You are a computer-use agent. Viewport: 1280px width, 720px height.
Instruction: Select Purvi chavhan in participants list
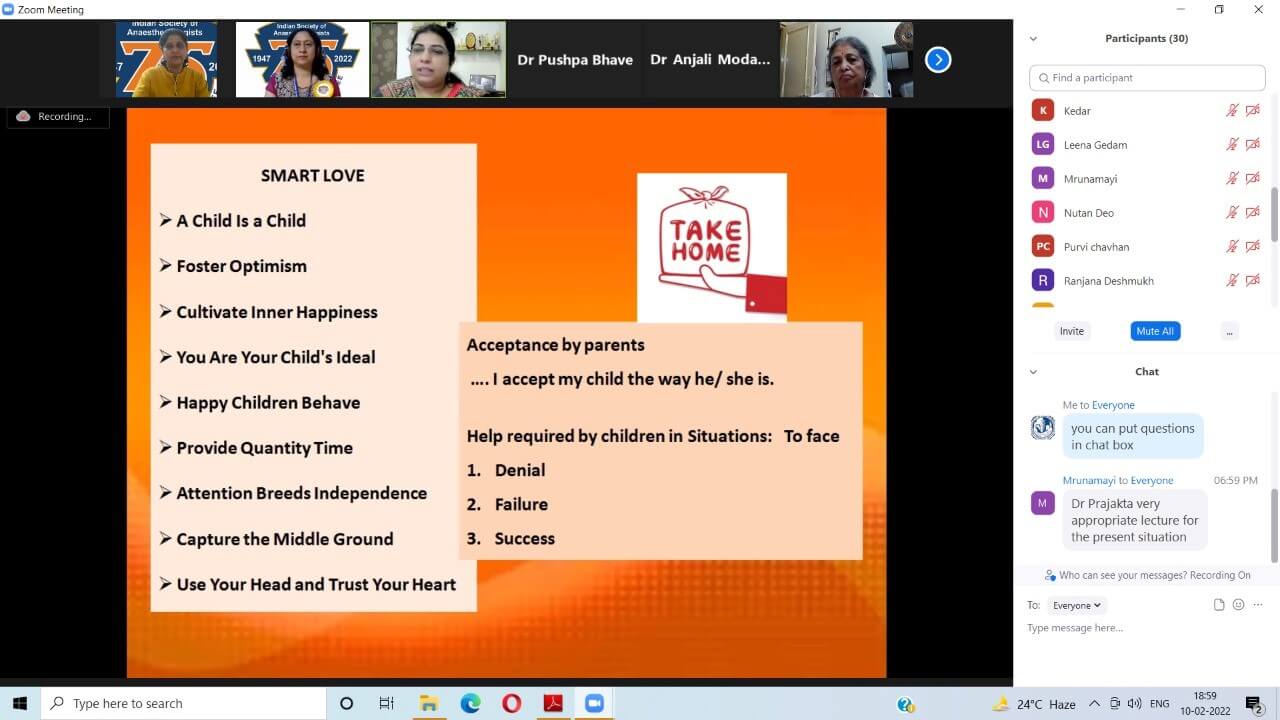[x=1097, y=247]
